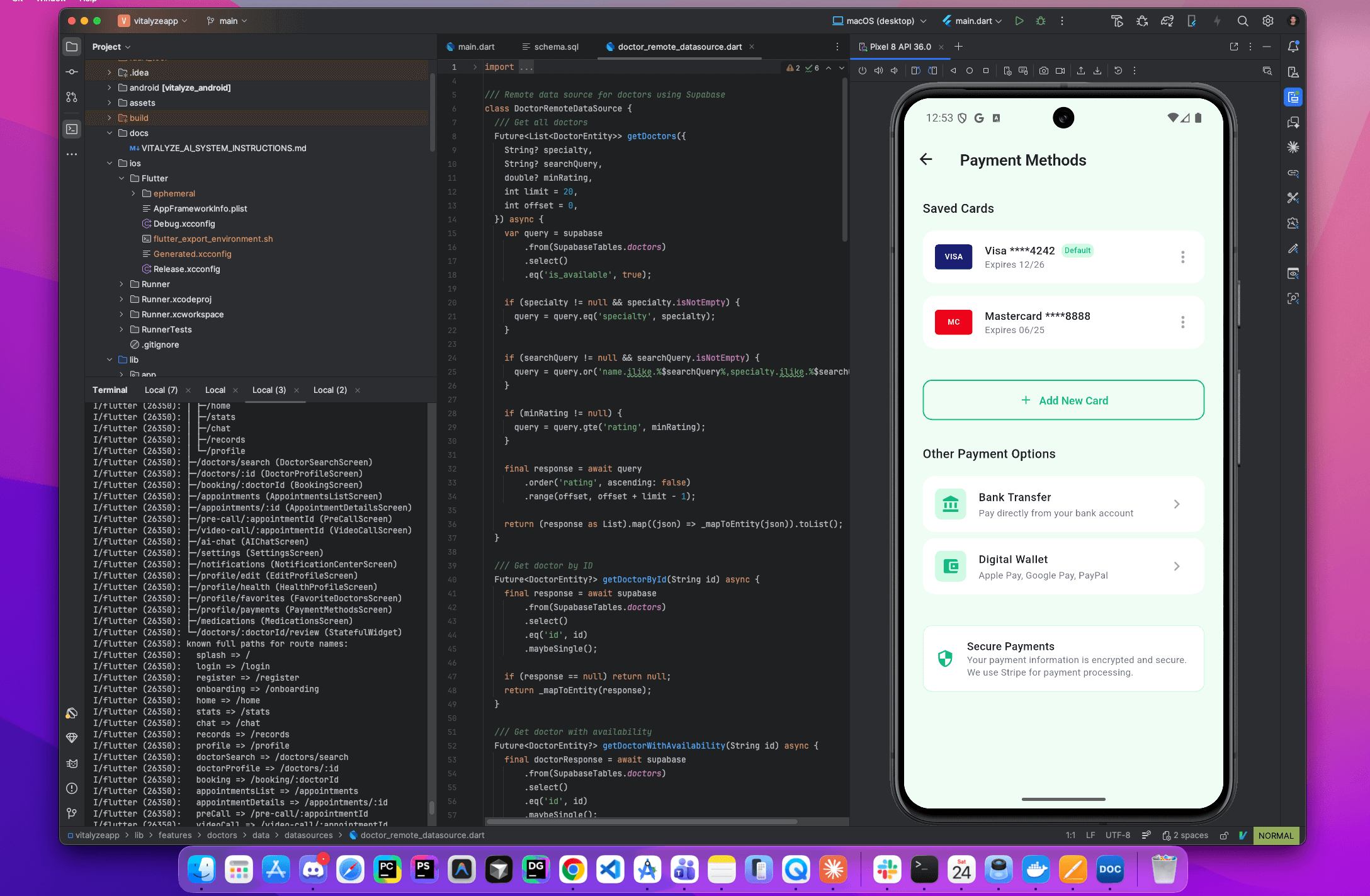This screenshot has width=1370, height=896.
Task: Take a screenshot of the emulator
Action: 1044,71
